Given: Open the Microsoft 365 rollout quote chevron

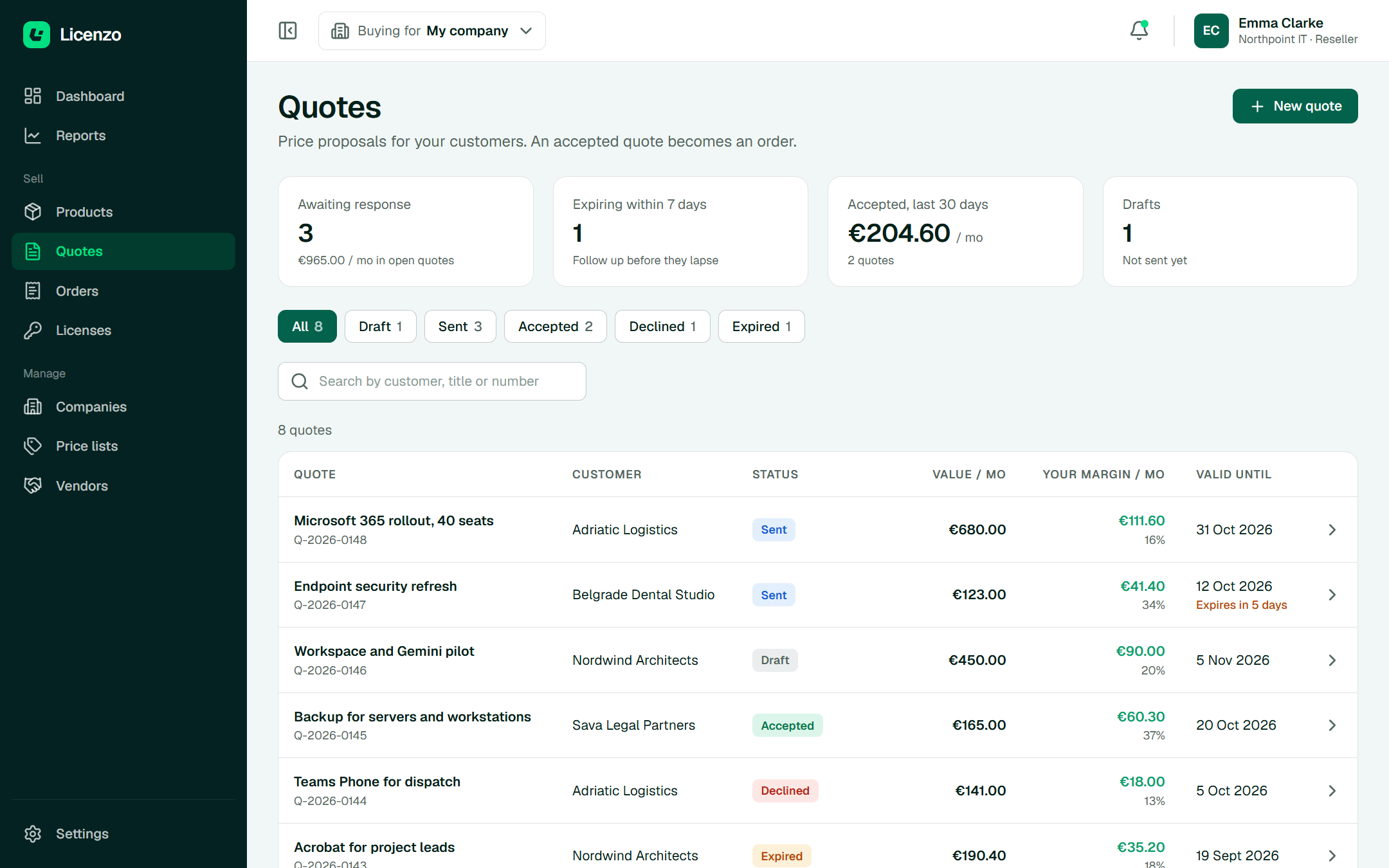Looking at the screenshot, I should click(x=1332, y=530).
